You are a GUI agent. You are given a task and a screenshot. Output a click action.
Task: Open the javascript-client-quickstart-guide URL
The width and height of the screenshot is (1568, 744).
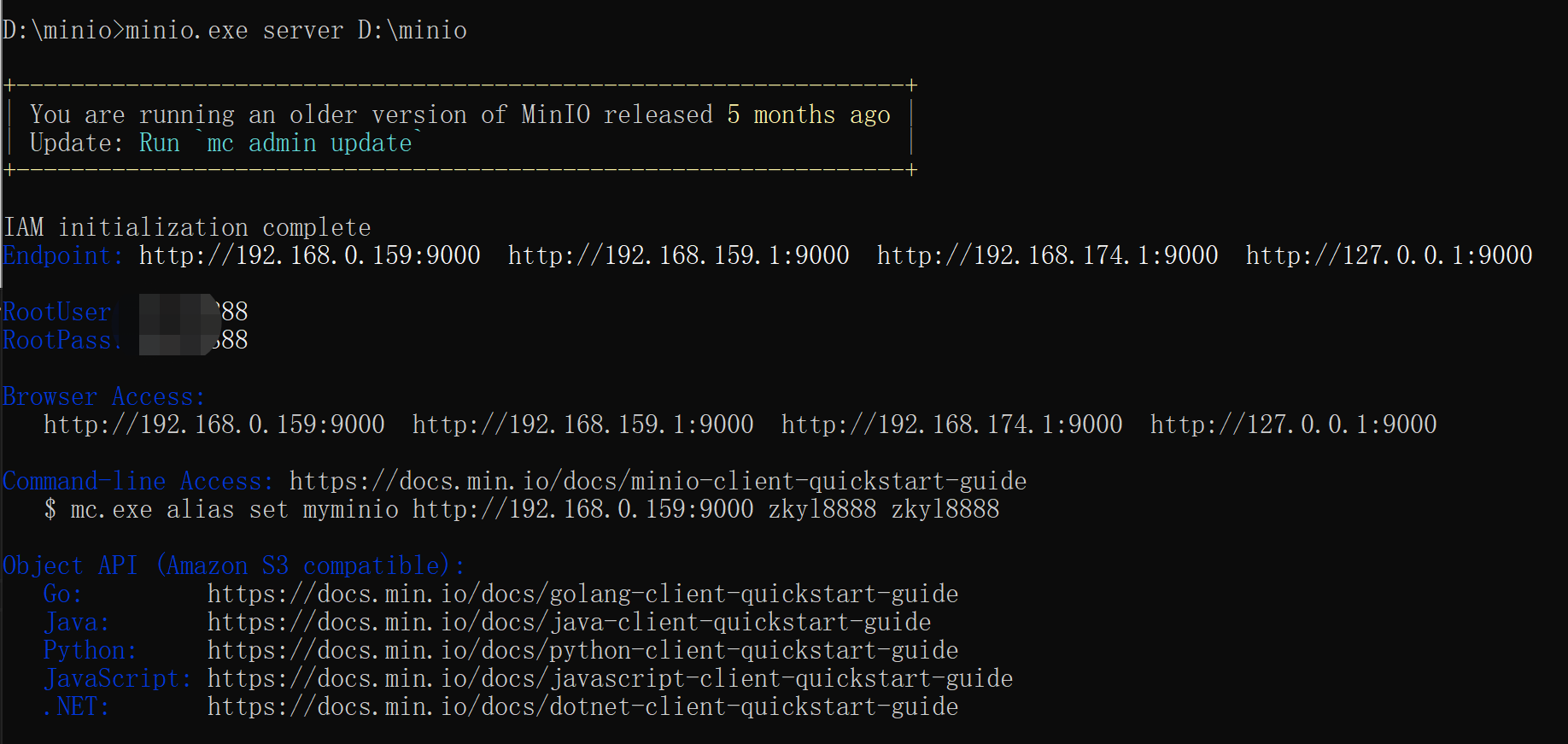[x=611, y=678]
